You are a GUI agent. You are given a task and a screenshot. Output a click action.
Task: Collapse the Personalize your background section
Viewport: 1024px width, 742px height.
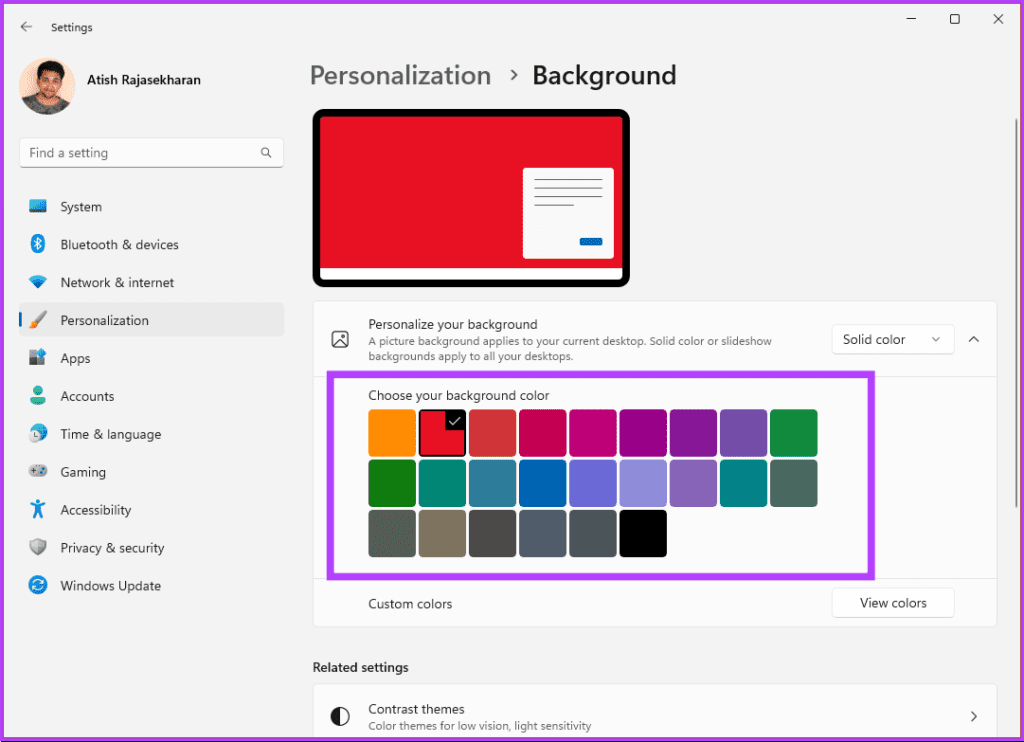pos(973,339)
